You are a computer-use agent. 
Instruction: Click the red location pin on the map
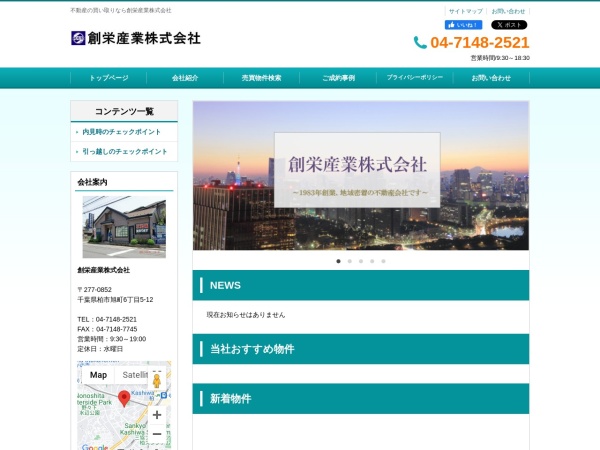click(x=124, y=398)
